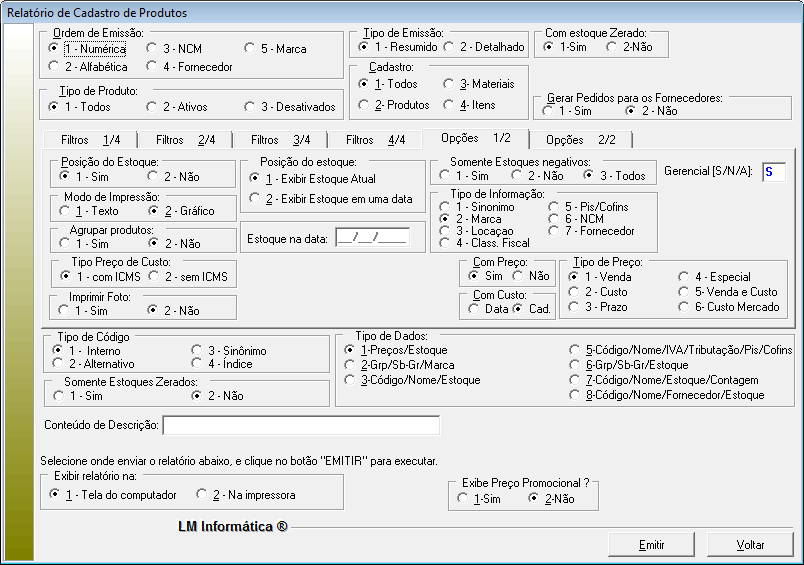Select '2 - Detalhado' emission type
Image resolution: width=804 pixels, height=565 pixels.
pyautogui.click(x=449, y=47)
